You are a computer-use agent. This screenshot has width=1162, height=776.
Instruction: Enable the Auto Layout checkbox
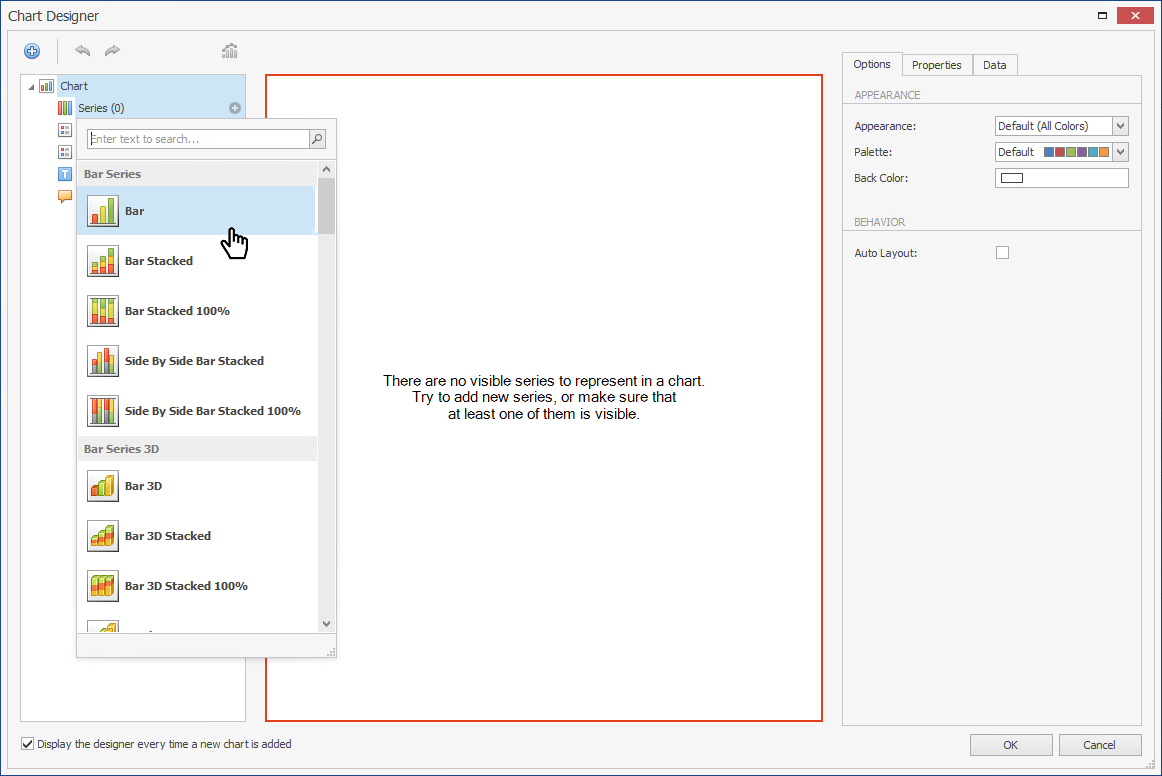[x=1002, y=253]
